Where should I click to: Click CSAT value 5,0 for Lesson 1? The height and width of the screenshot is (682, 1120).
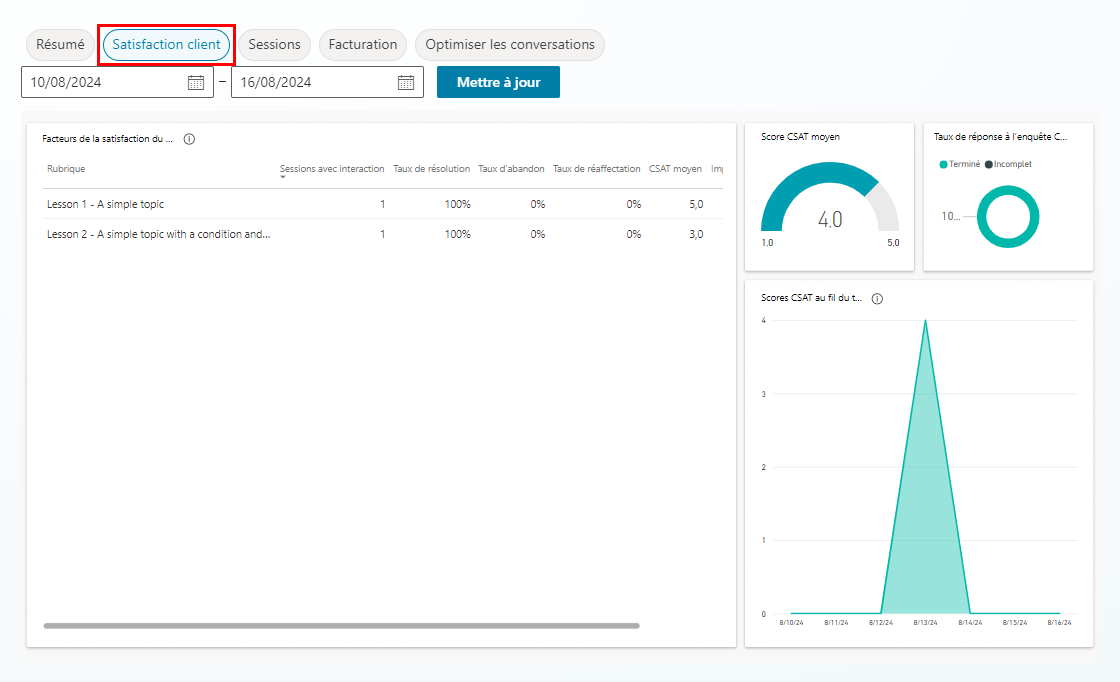(x=696, y=204)
